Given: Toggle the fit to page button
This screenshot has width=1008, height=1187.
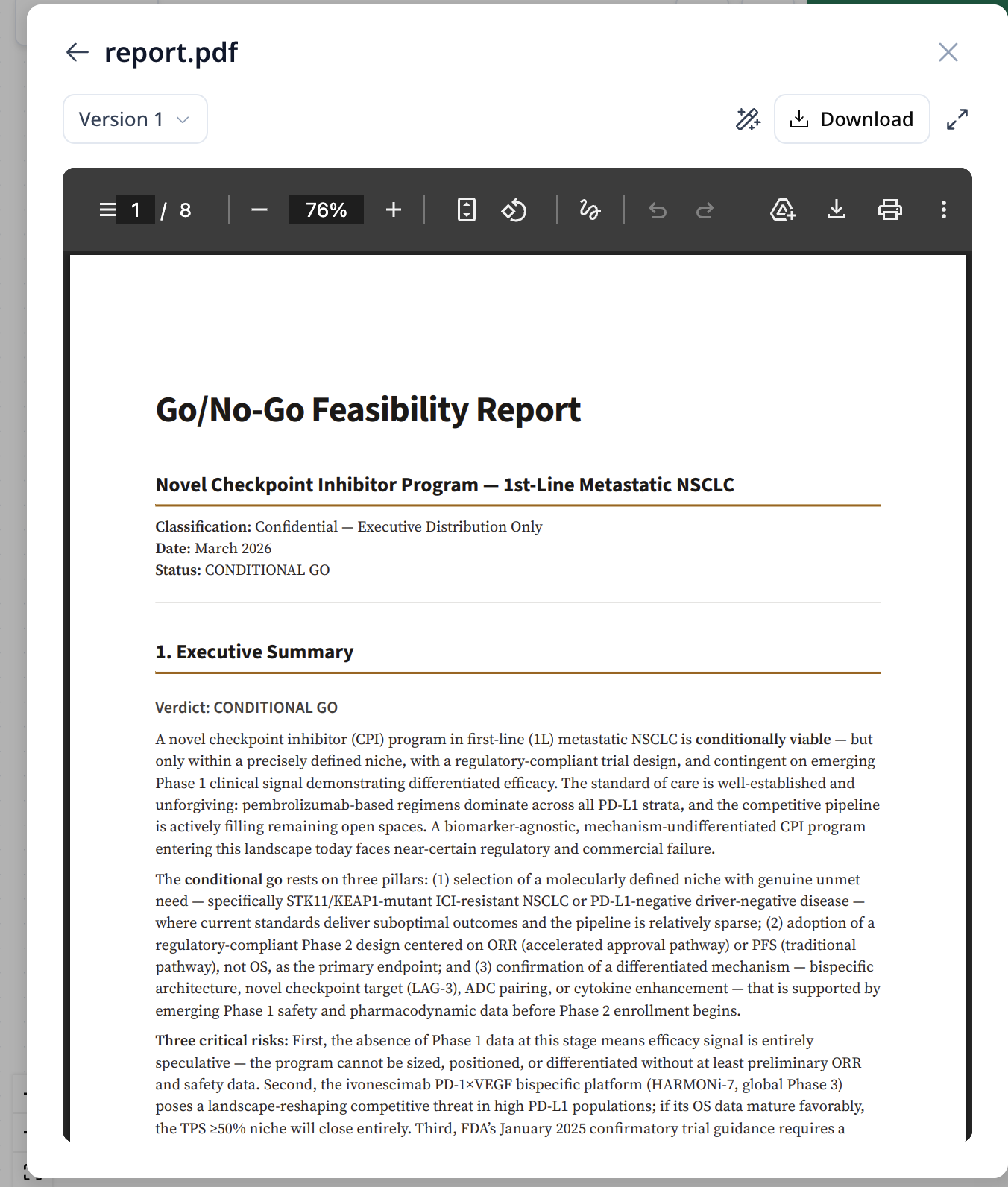Looking at the screenshot, I should click(466, 210).
